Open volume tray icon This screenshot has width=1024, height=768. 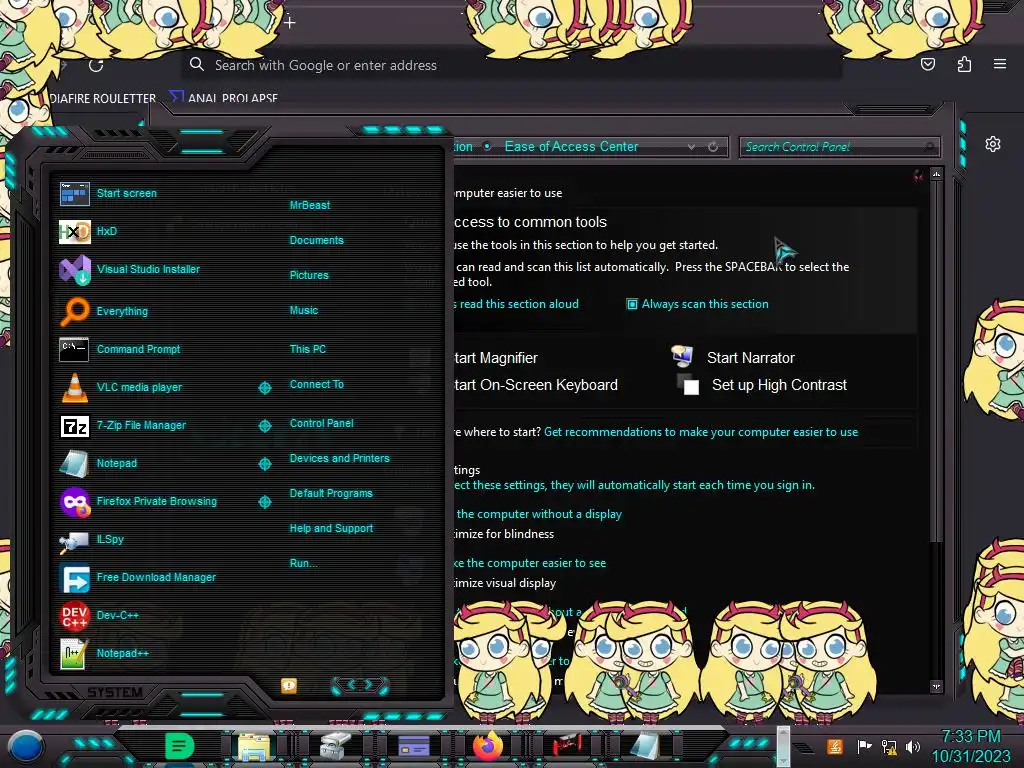tap(913, 746)
